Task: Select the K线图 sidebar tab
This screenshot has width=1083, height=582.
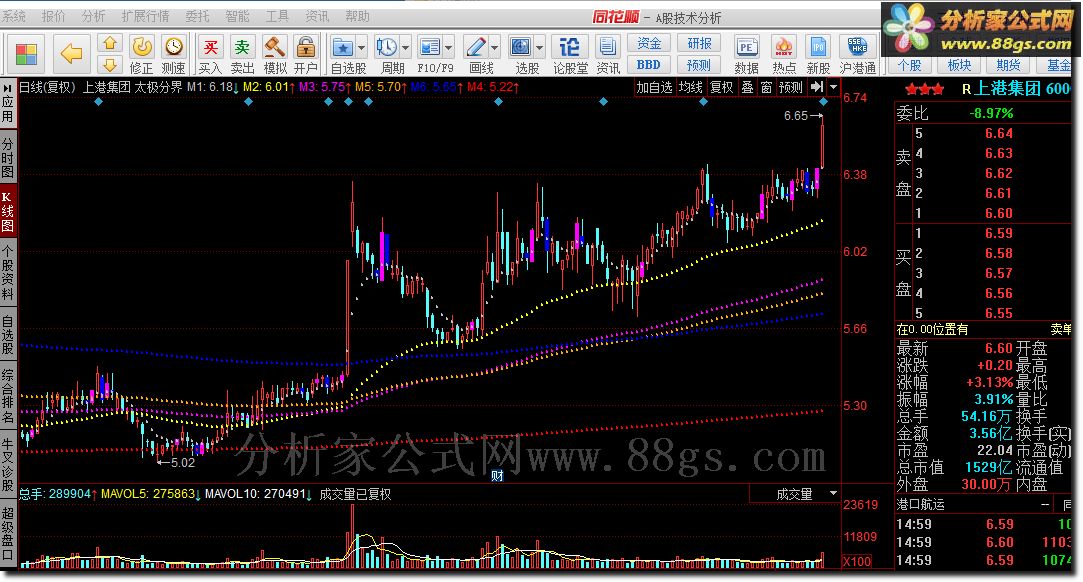Action: (x=8, y=212)
